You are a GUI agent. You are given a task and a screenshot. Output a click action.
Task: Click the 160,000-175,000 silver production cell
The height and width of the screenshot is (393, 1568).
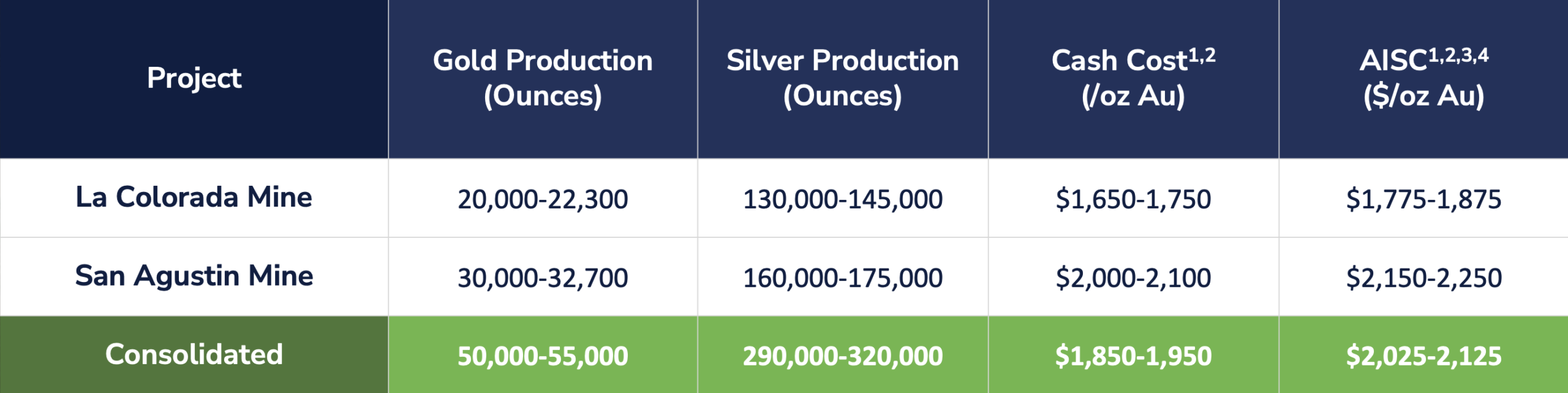[842, 278]
